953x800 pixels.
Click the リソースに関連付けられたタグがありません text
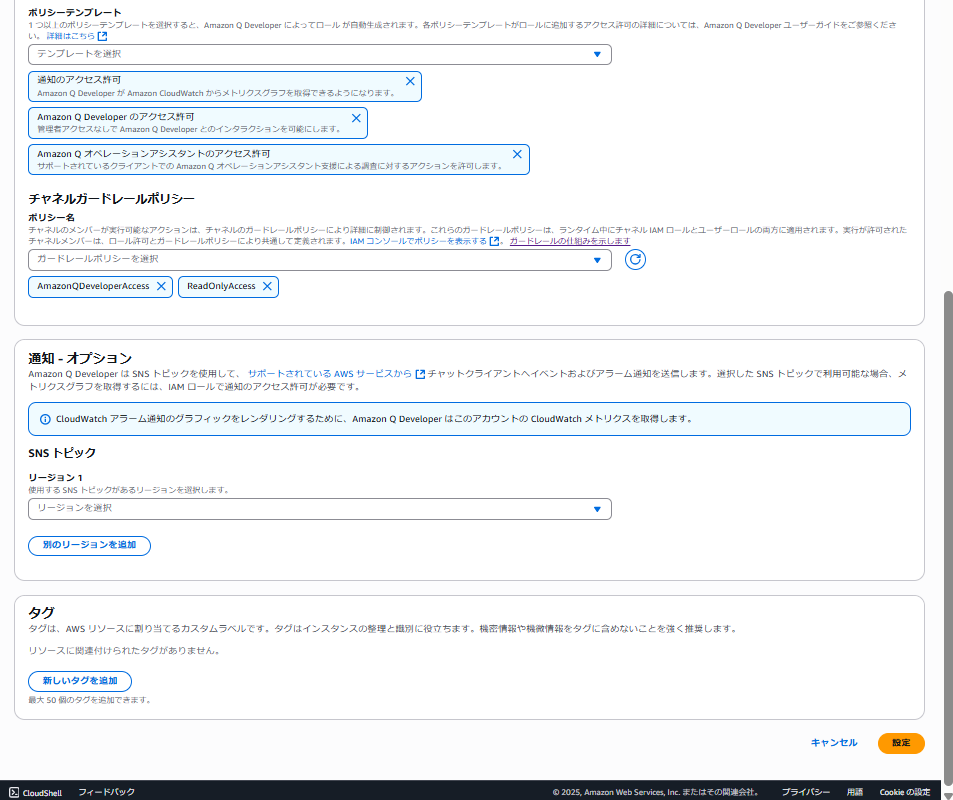coord(125,650)
